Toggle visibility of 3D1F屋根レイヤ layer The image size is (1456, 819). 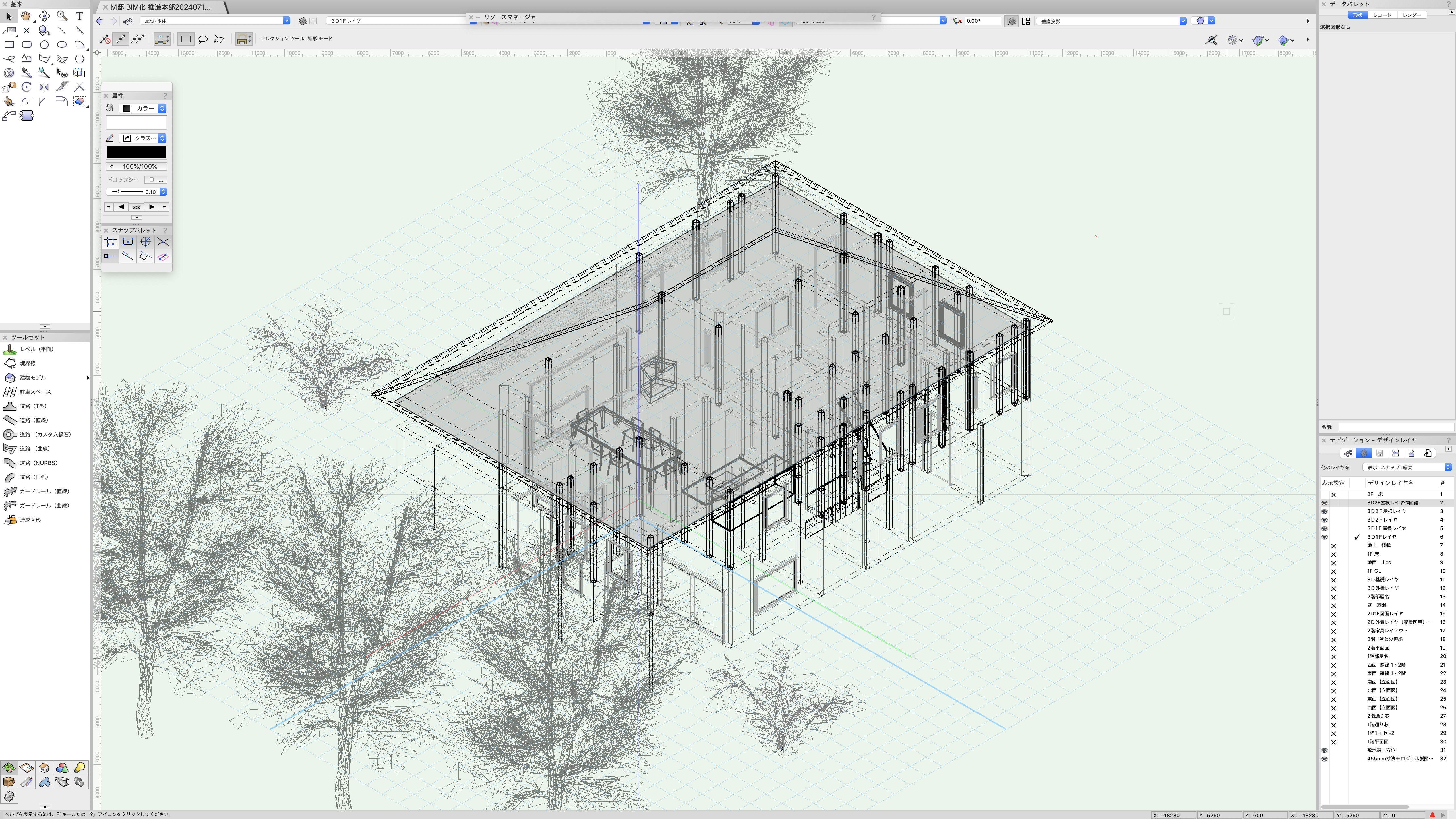[1324, 528]
